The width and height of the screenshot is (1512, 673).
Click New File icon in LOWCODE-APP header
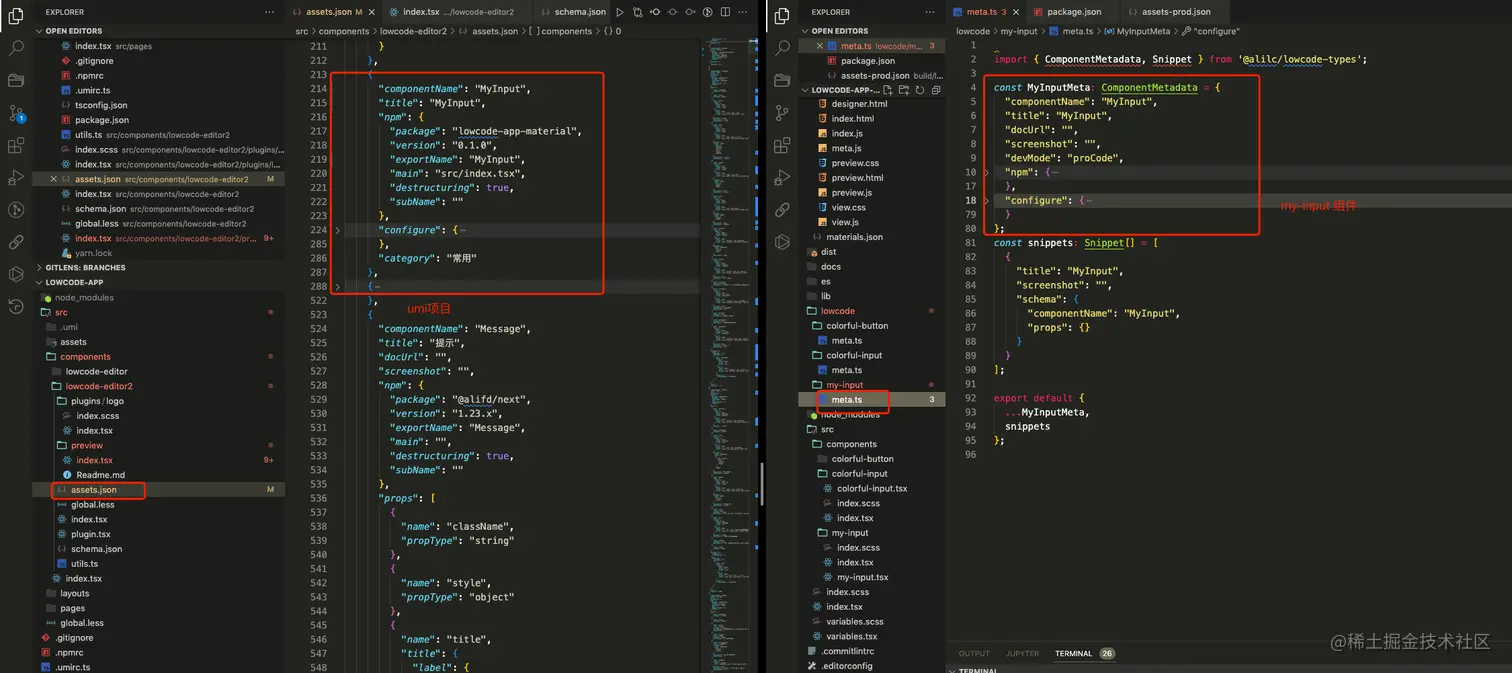click(888, 90)
